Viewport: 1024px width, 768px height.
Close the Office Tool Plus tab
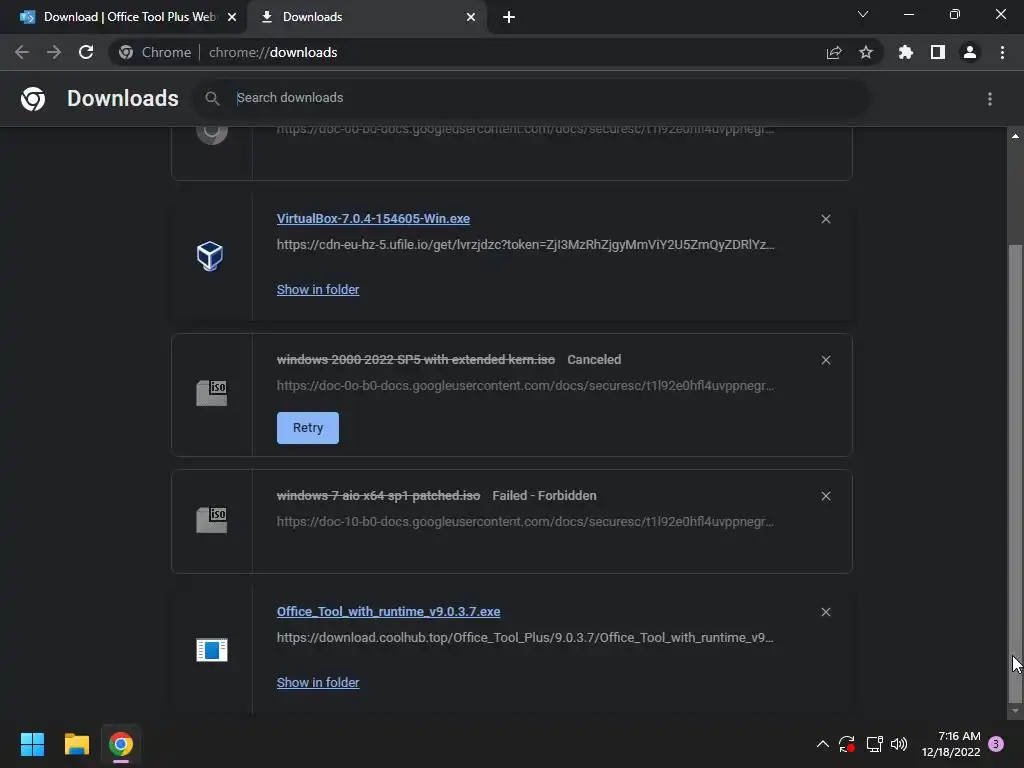[232, 17]
